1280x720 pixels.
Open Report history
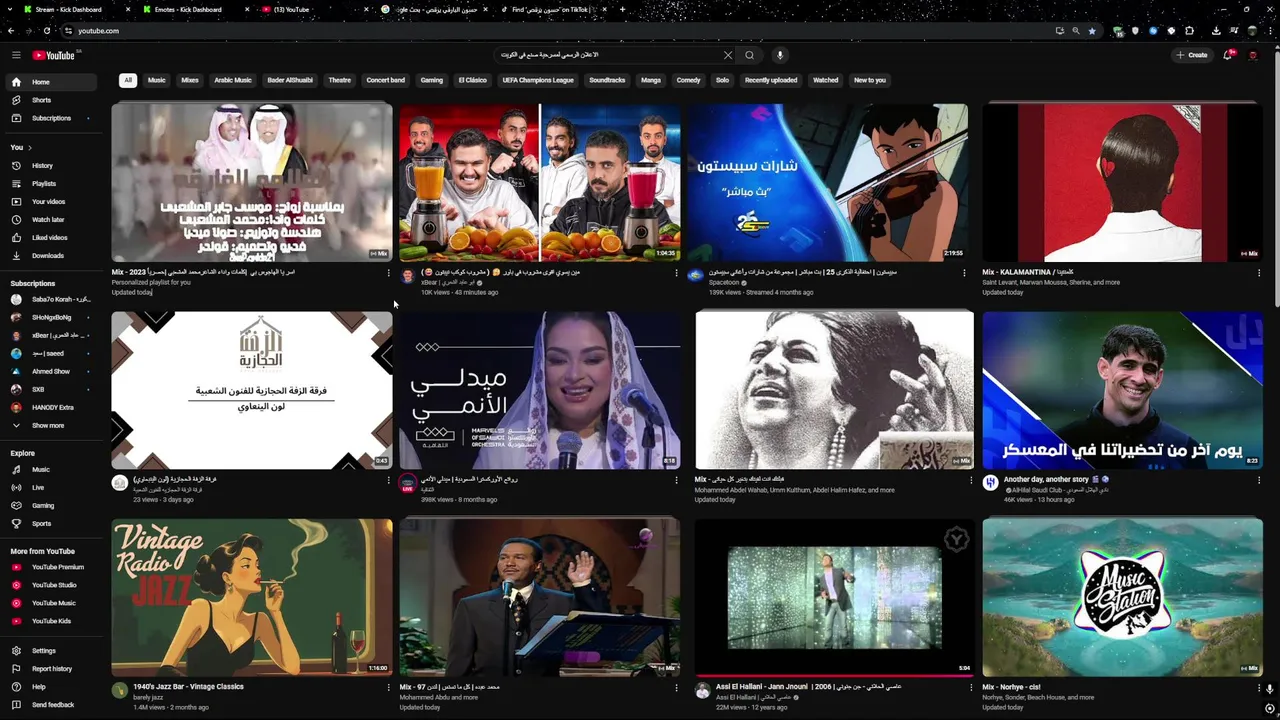tap(51, 669)
